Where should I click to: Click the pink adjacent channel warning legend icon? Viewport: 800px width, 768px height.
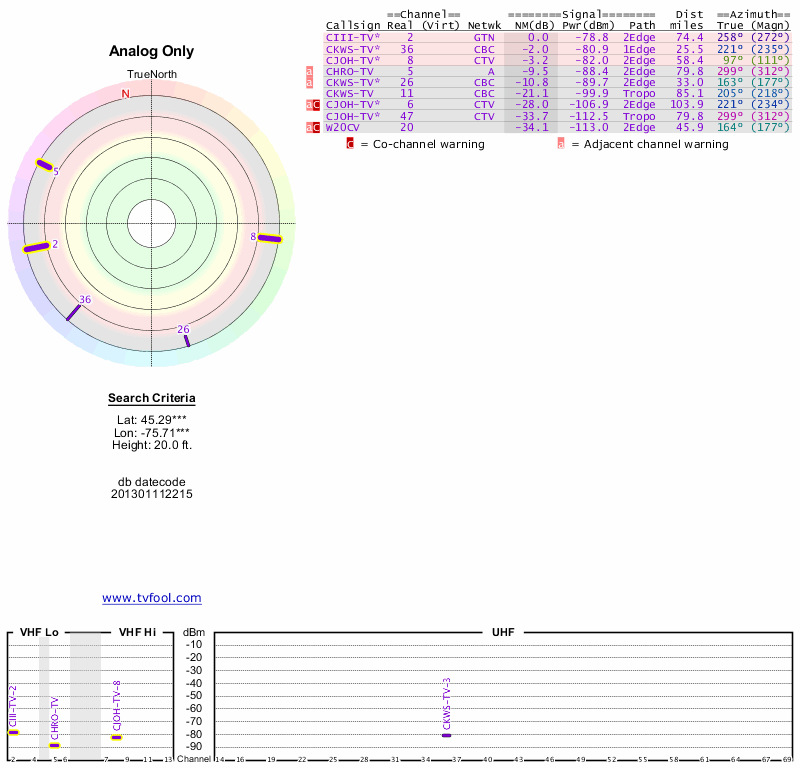(x=561, y=144)
